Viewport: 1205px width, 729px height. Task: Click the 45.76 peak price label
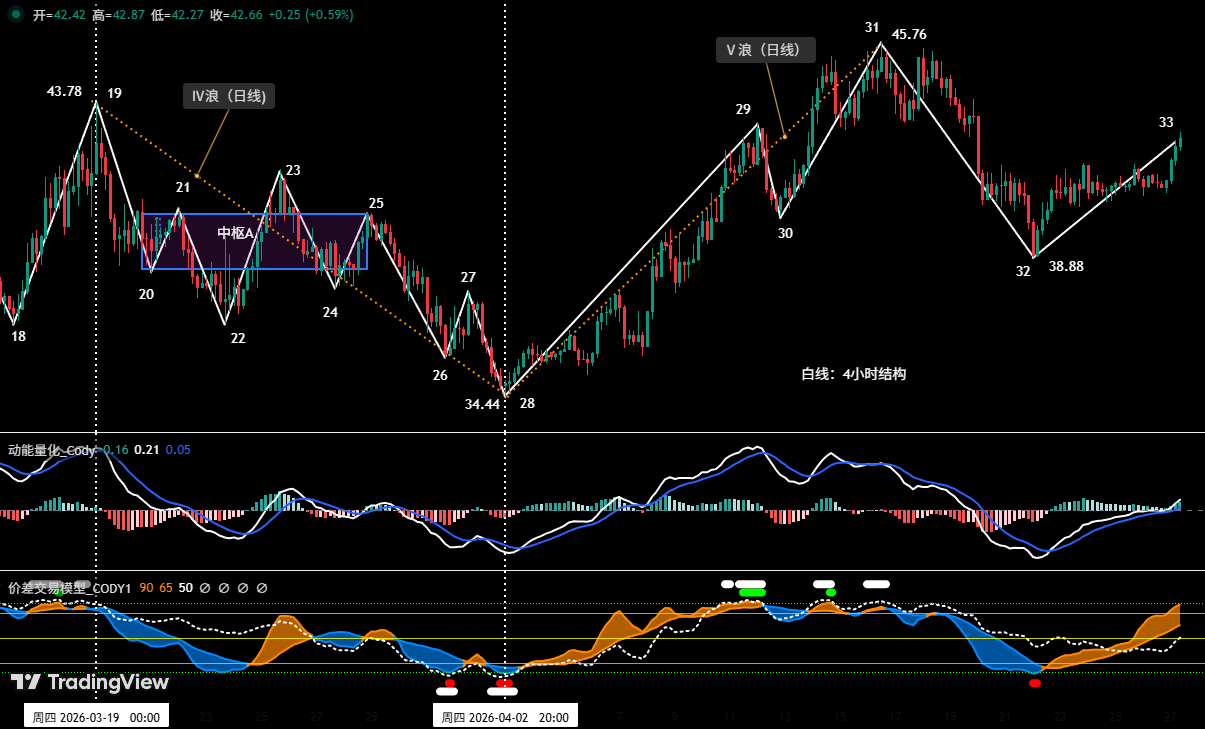[909, 34]
